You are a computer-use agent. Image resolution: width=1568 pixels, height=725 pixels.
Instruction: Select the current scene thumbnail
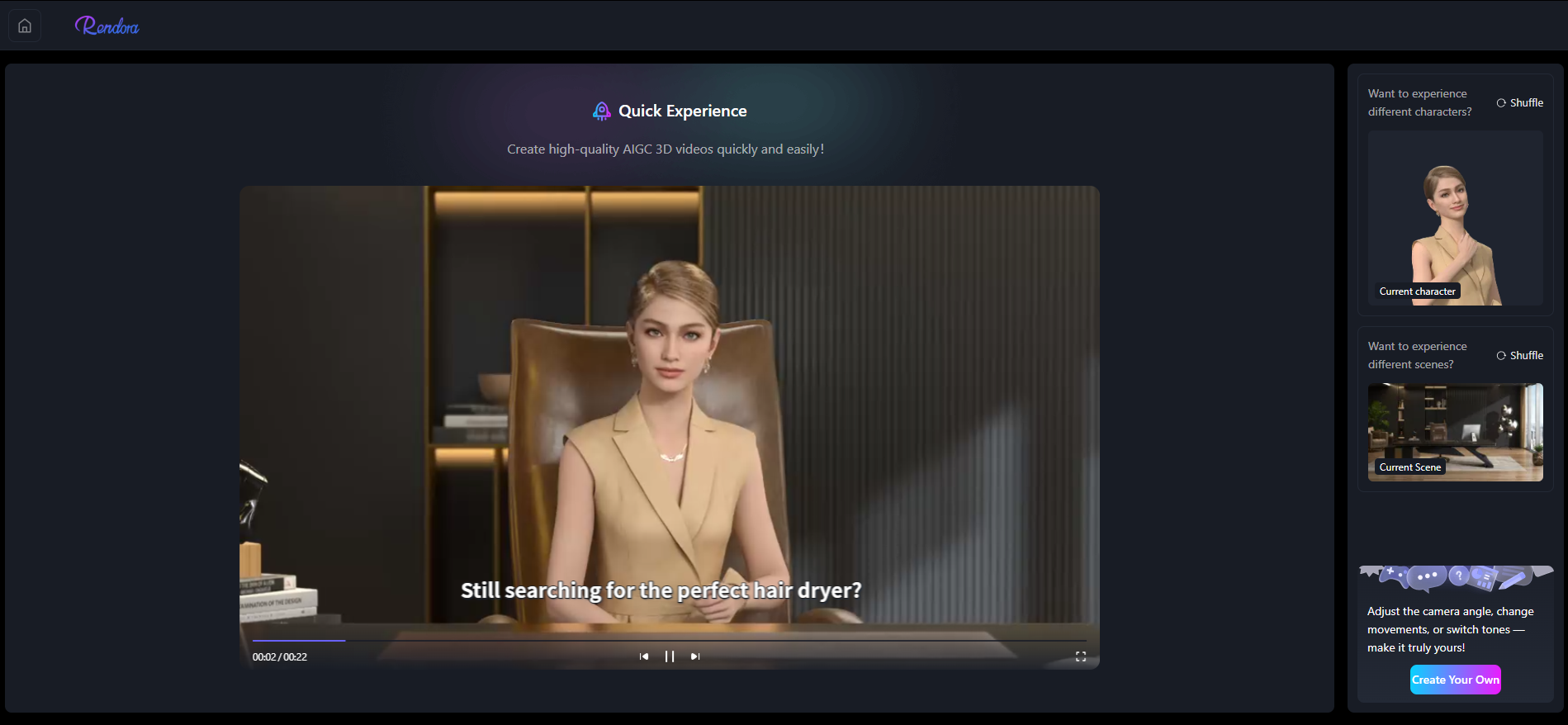pyautogui.click(x=1456, y=432)
